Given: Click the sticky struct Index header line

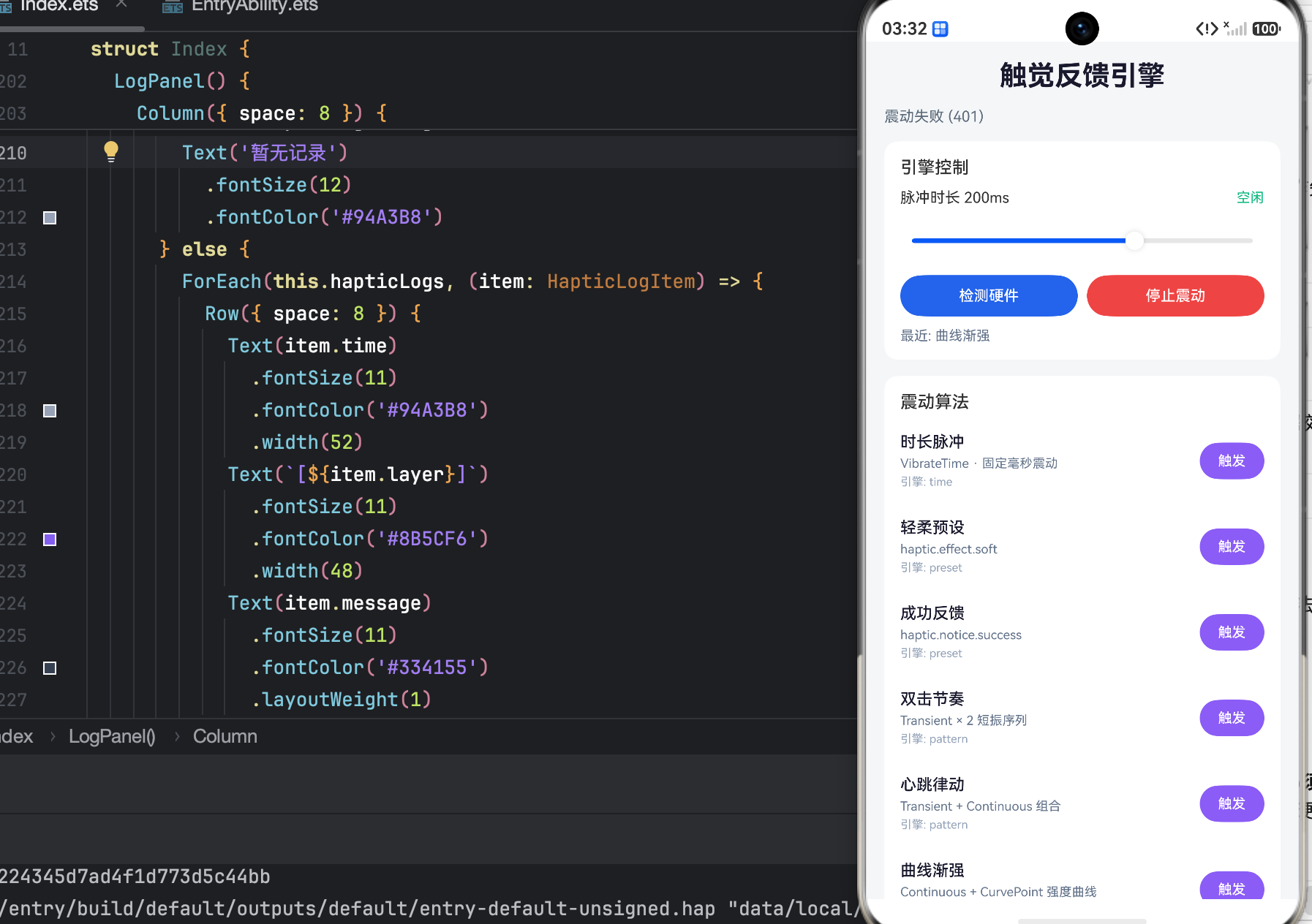Looking at the screenshot, I should click(170, 49).
